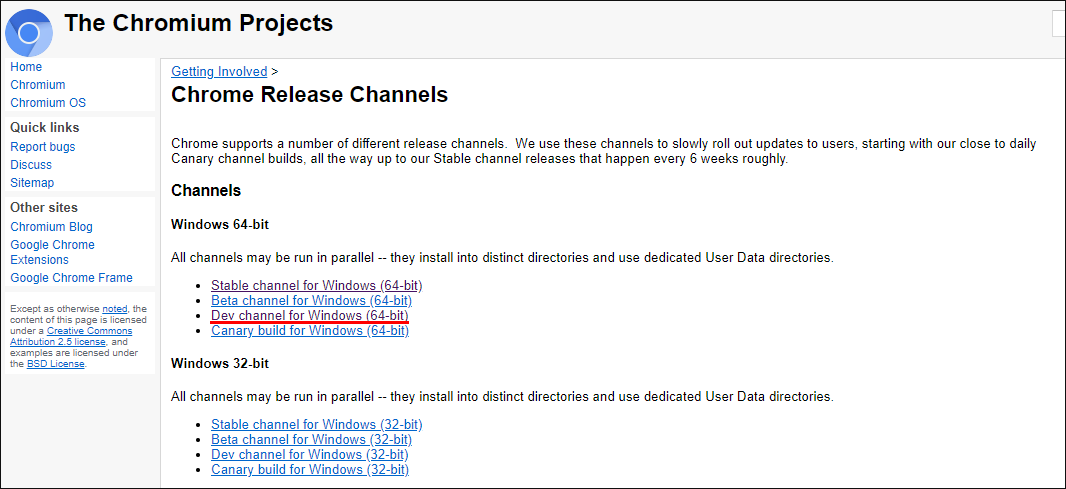Open Beta channel for Windows 64-bit
The height and width of the screenshot is (489, 1066).
coord(311,301)
